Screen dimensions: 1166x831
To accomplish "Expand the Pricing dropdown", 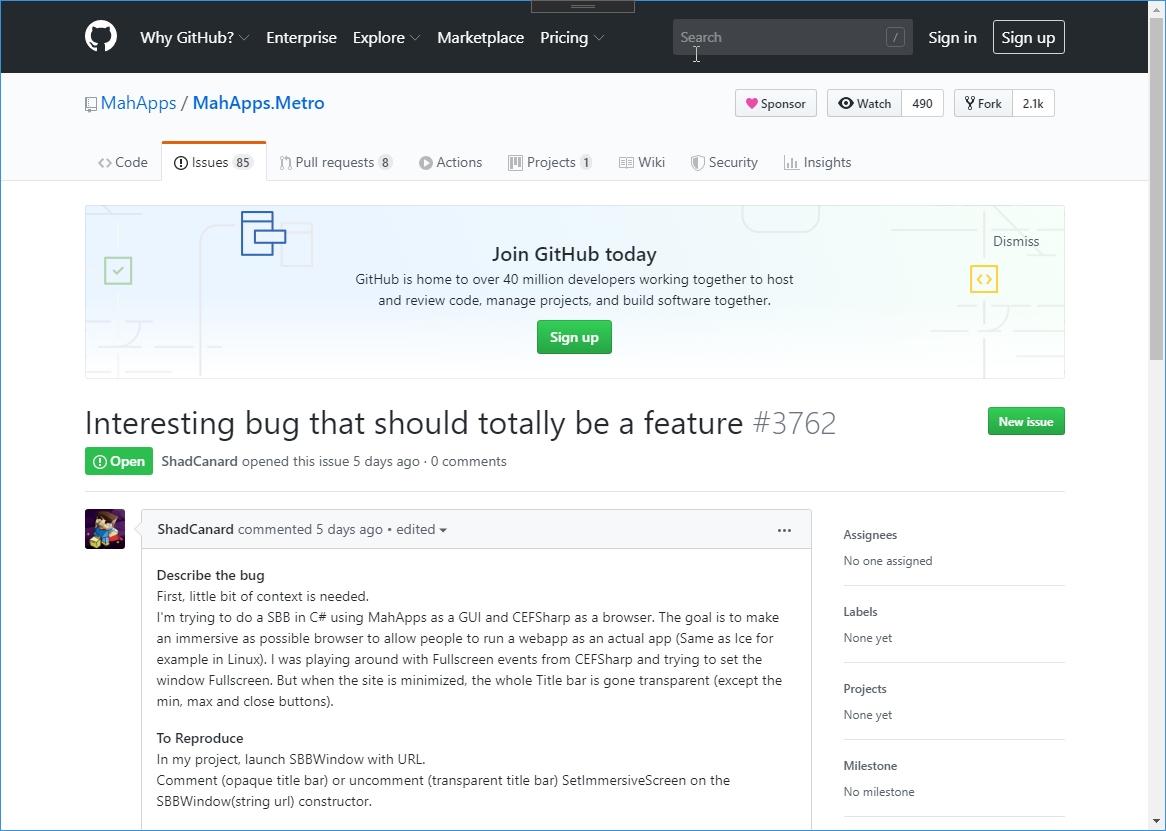I will [572, 37].
